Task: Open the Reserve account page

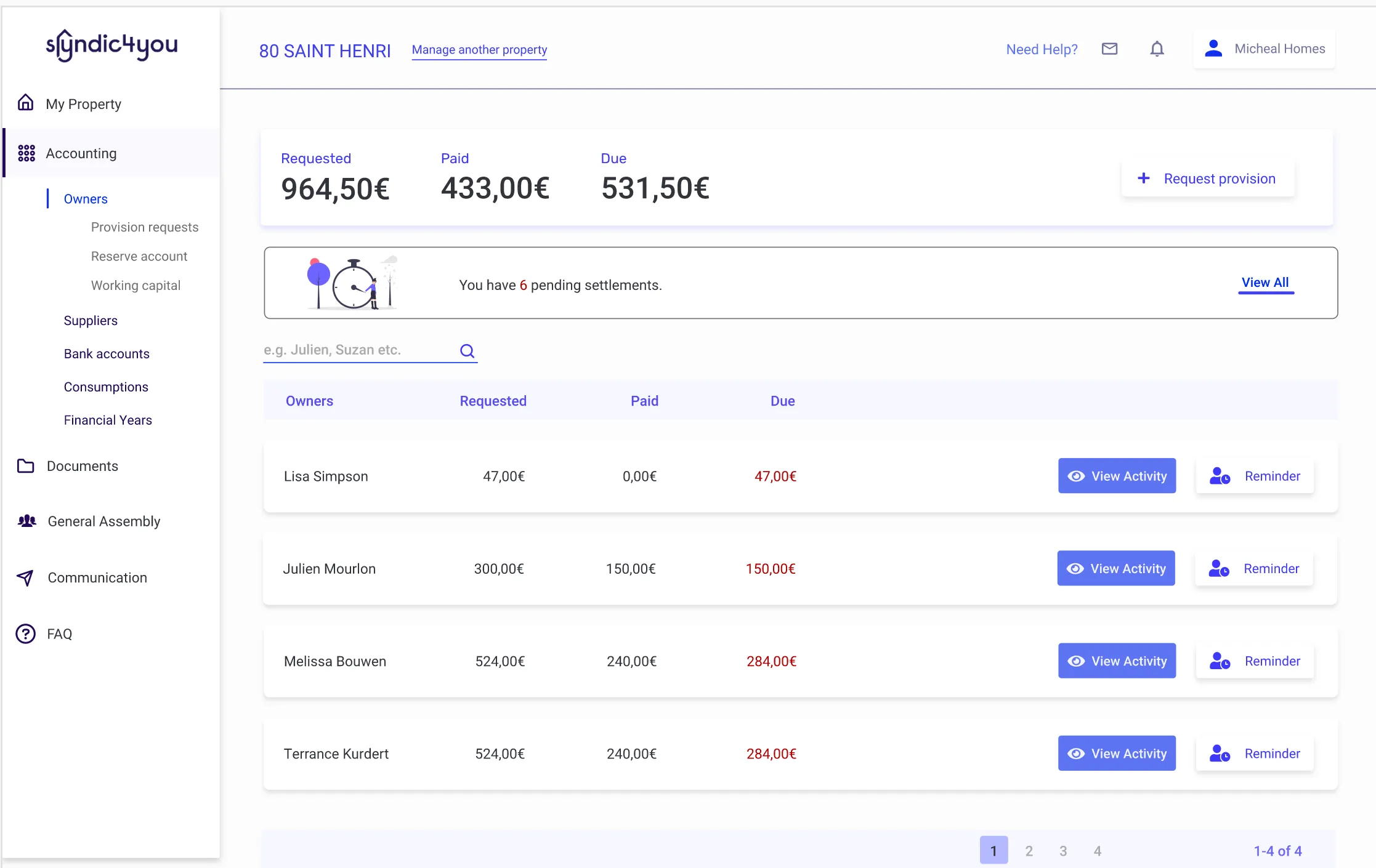Action: [x=139, y=256]
